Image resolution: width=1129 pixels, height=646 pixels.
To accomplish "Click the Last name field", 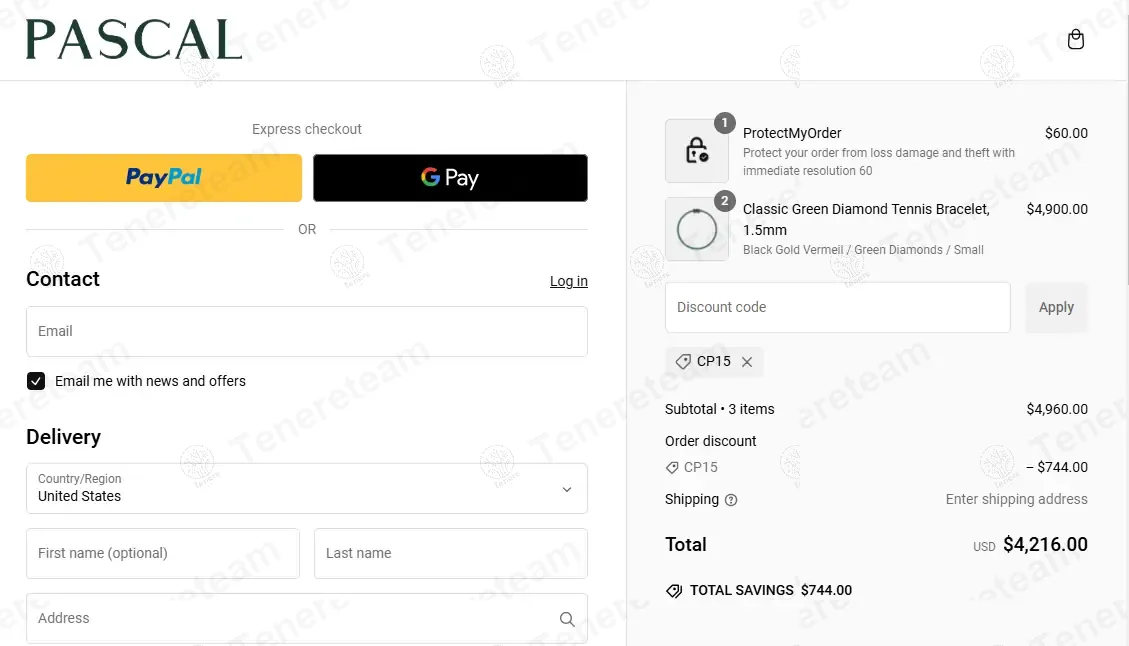I will (450, 553).
